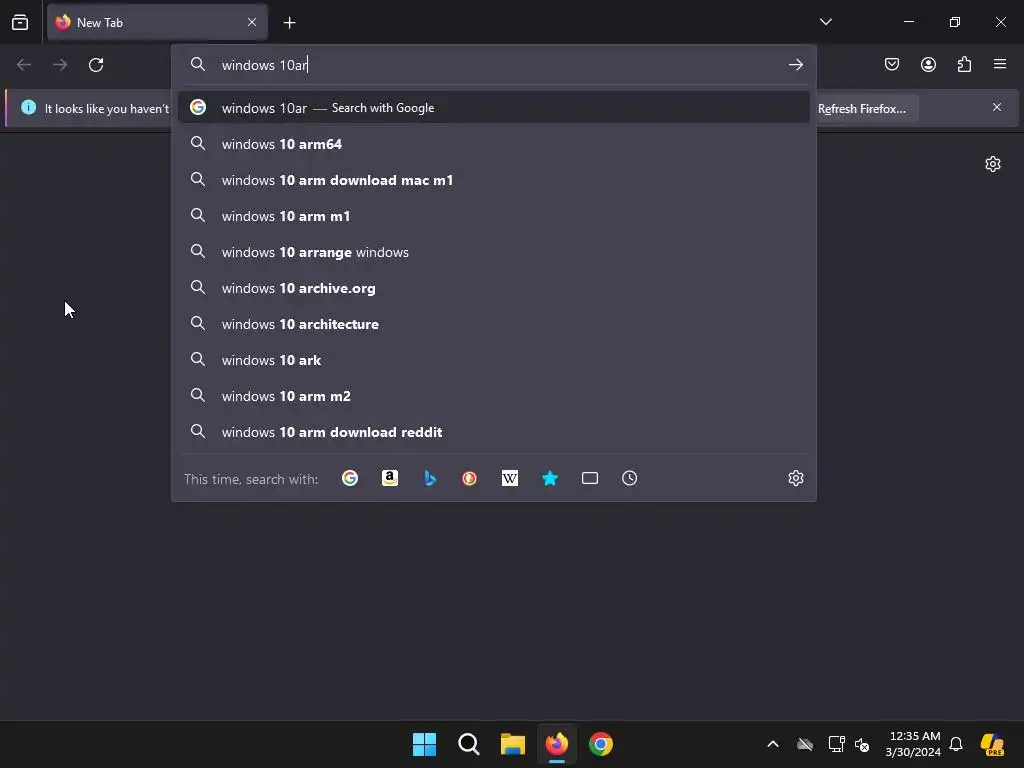Image resolution: width=1024 pixels, height=768 pixels.
Task: Click the info icon in notification bar
Action: (28, 107)
